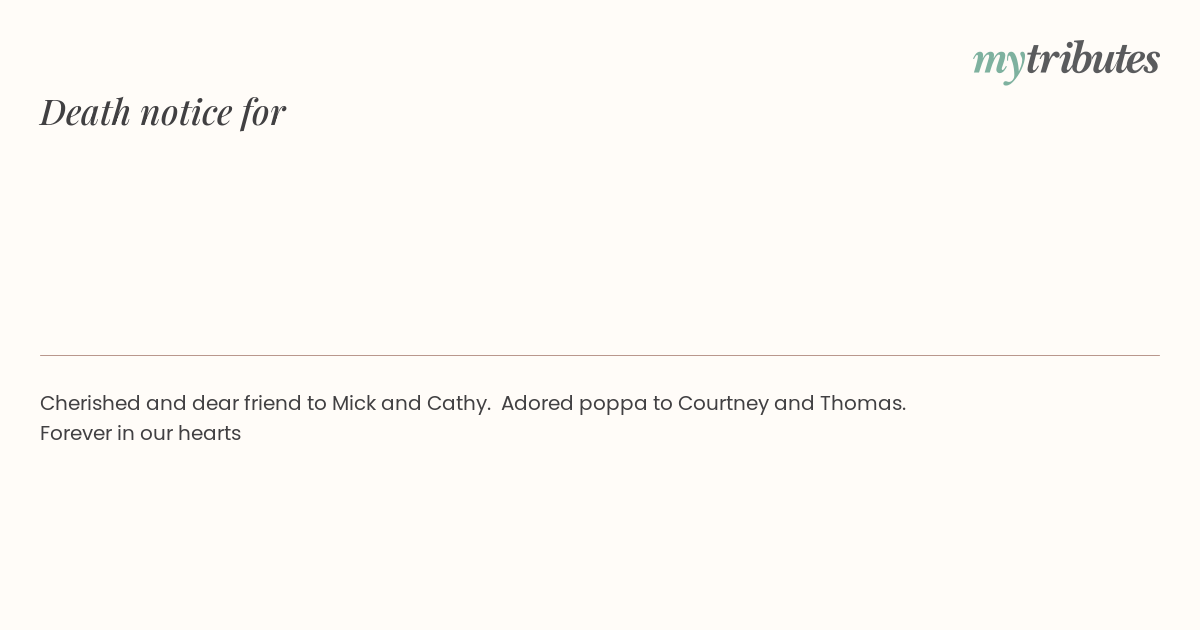
Task: Click the green "my" in the logo
Action: pos(998,61)
